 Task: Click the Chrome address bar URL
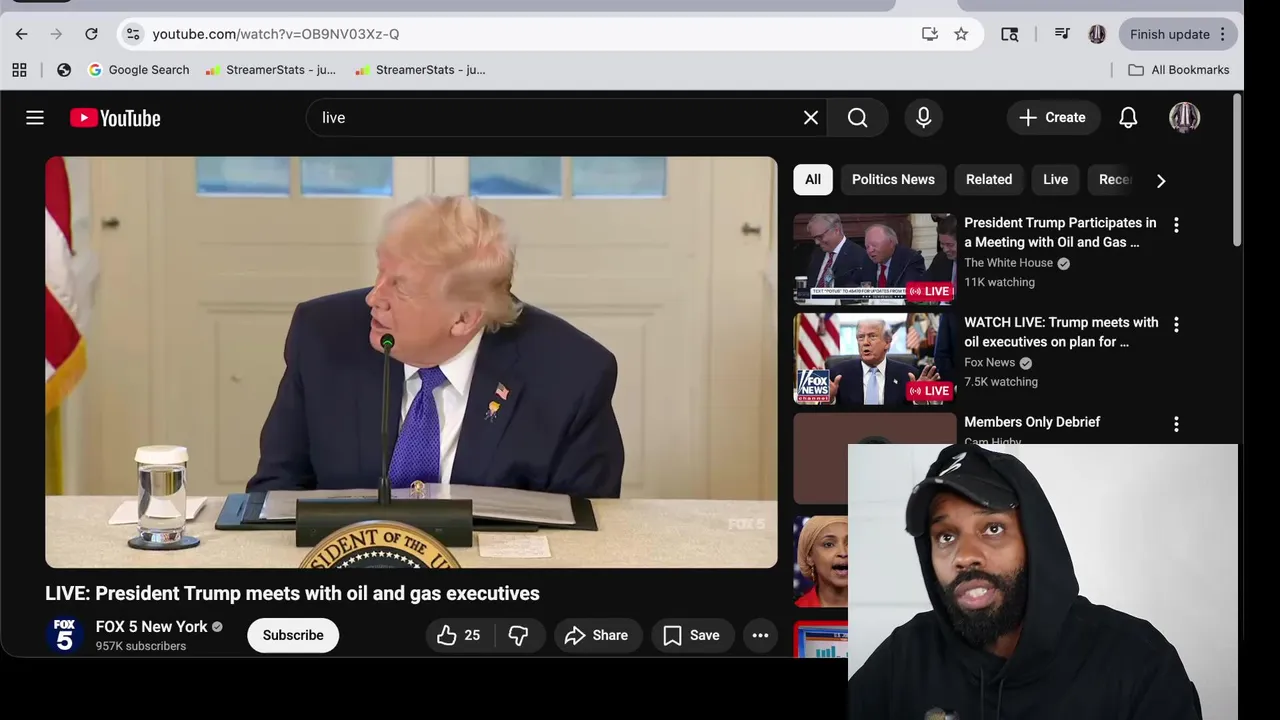coord(276,34)
